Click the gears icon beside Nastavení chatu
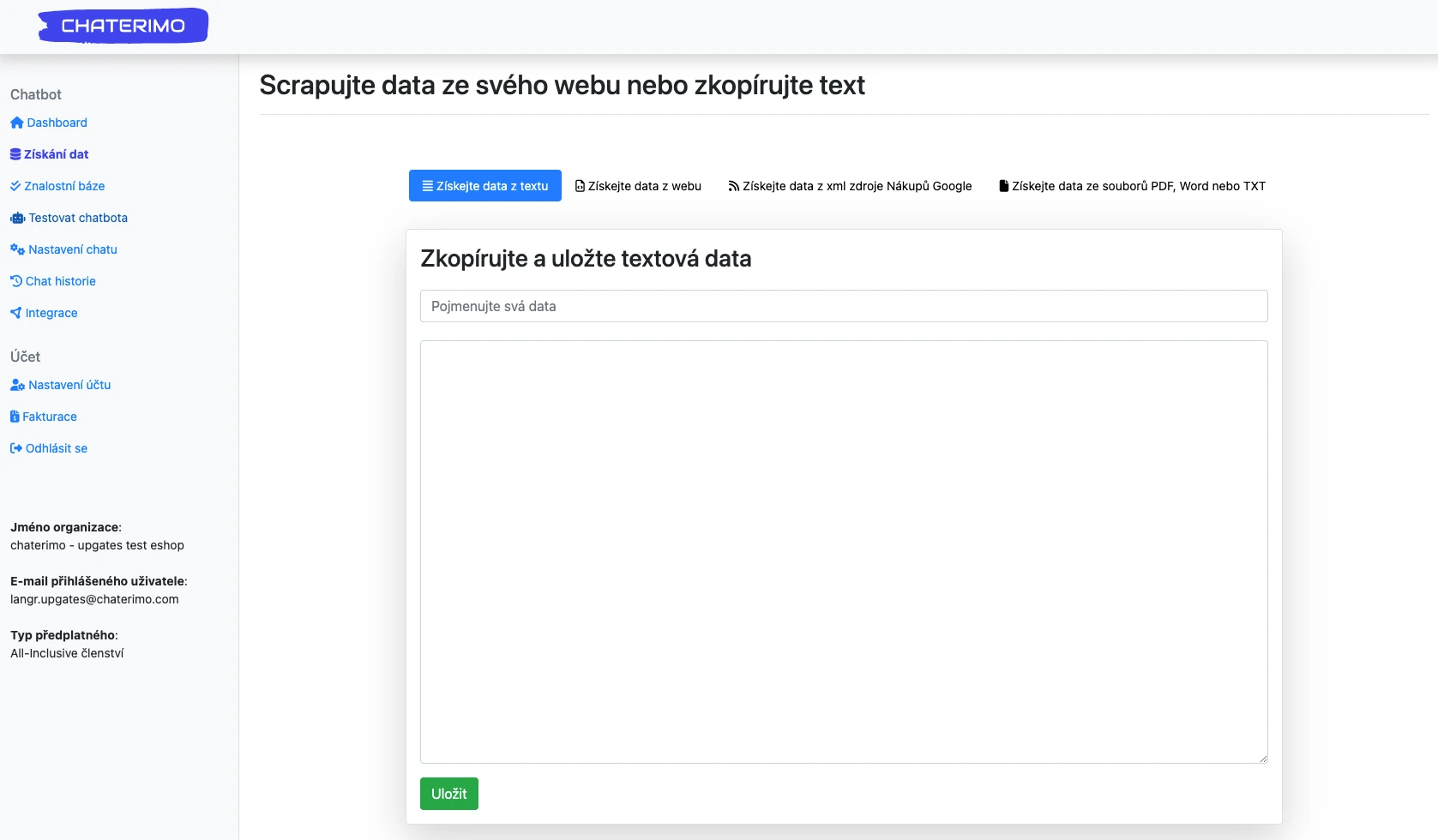 (x=17, y=249)
